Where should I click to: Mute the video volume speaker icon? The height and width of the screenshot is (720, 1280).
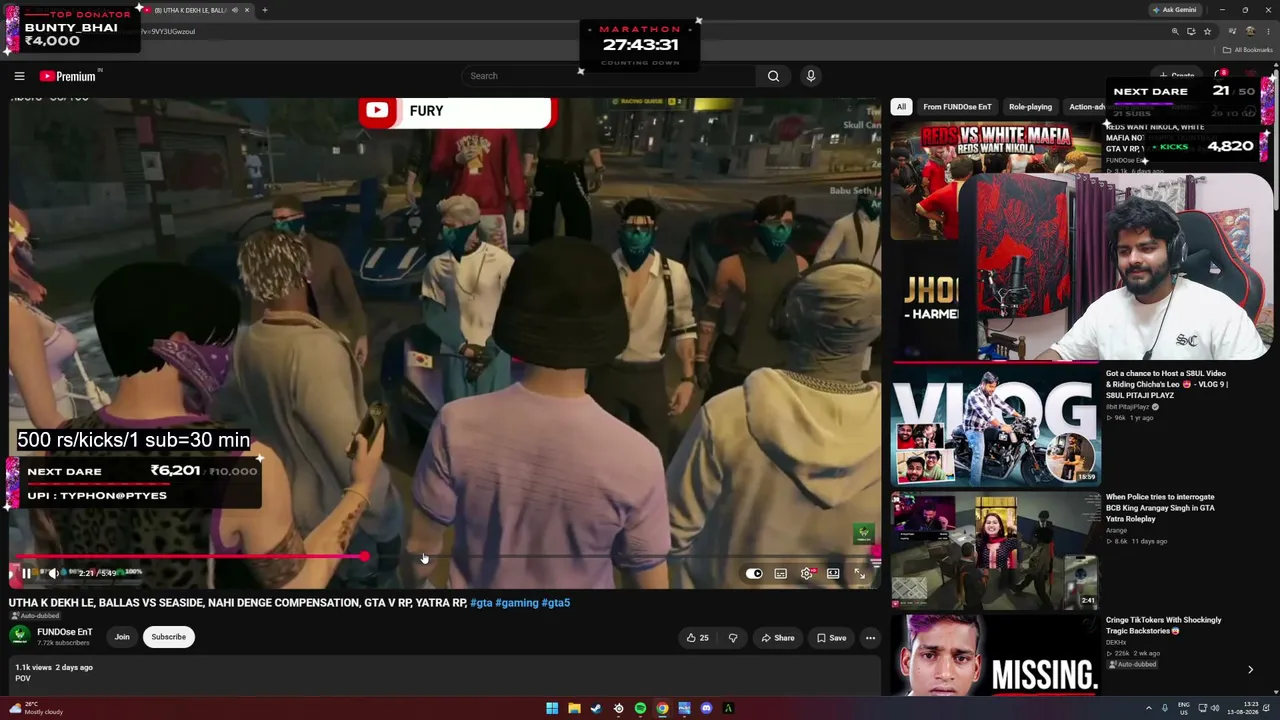point(53,573)
